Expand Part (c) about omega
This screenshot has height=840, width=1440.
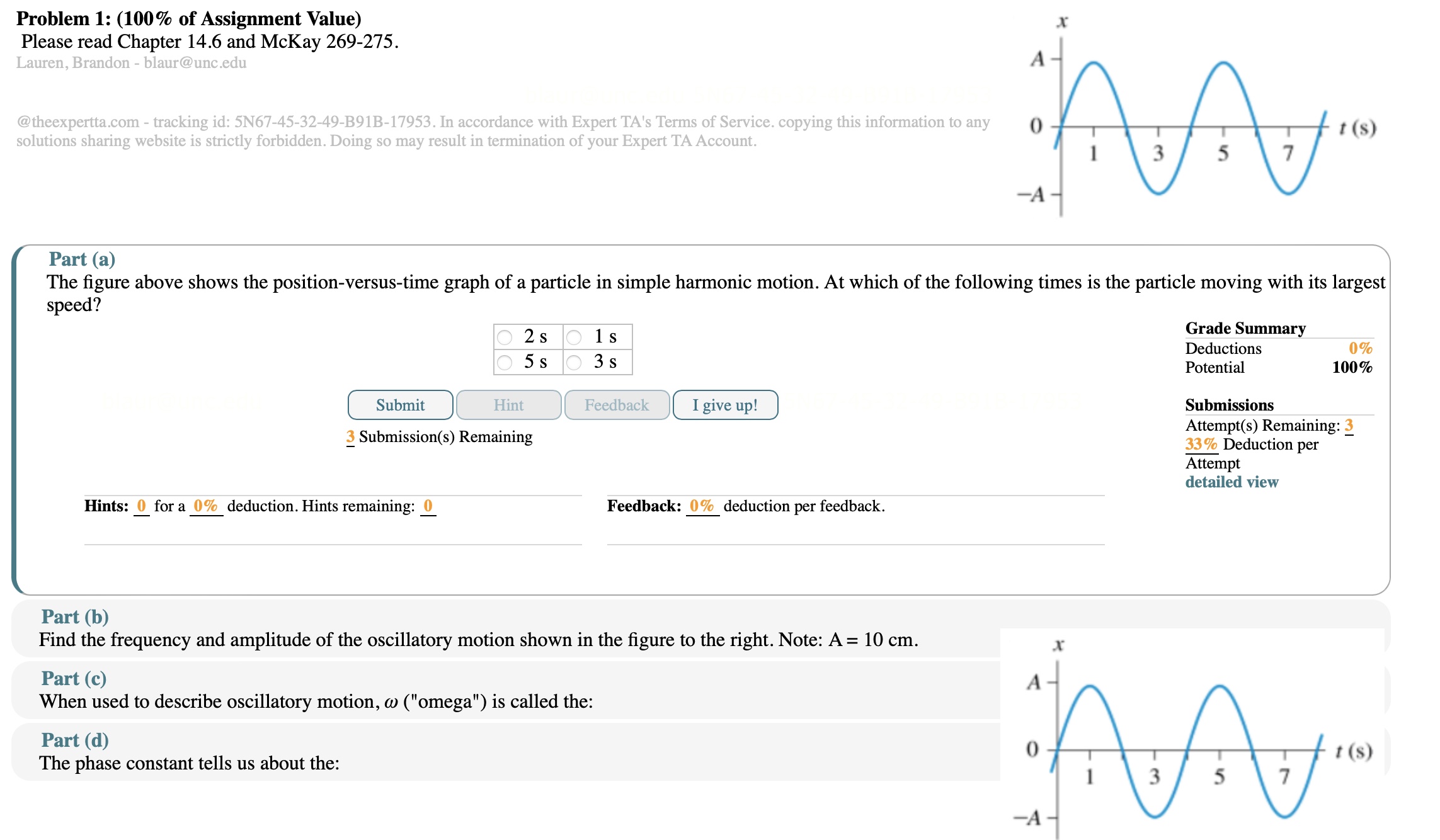[73, 678]
